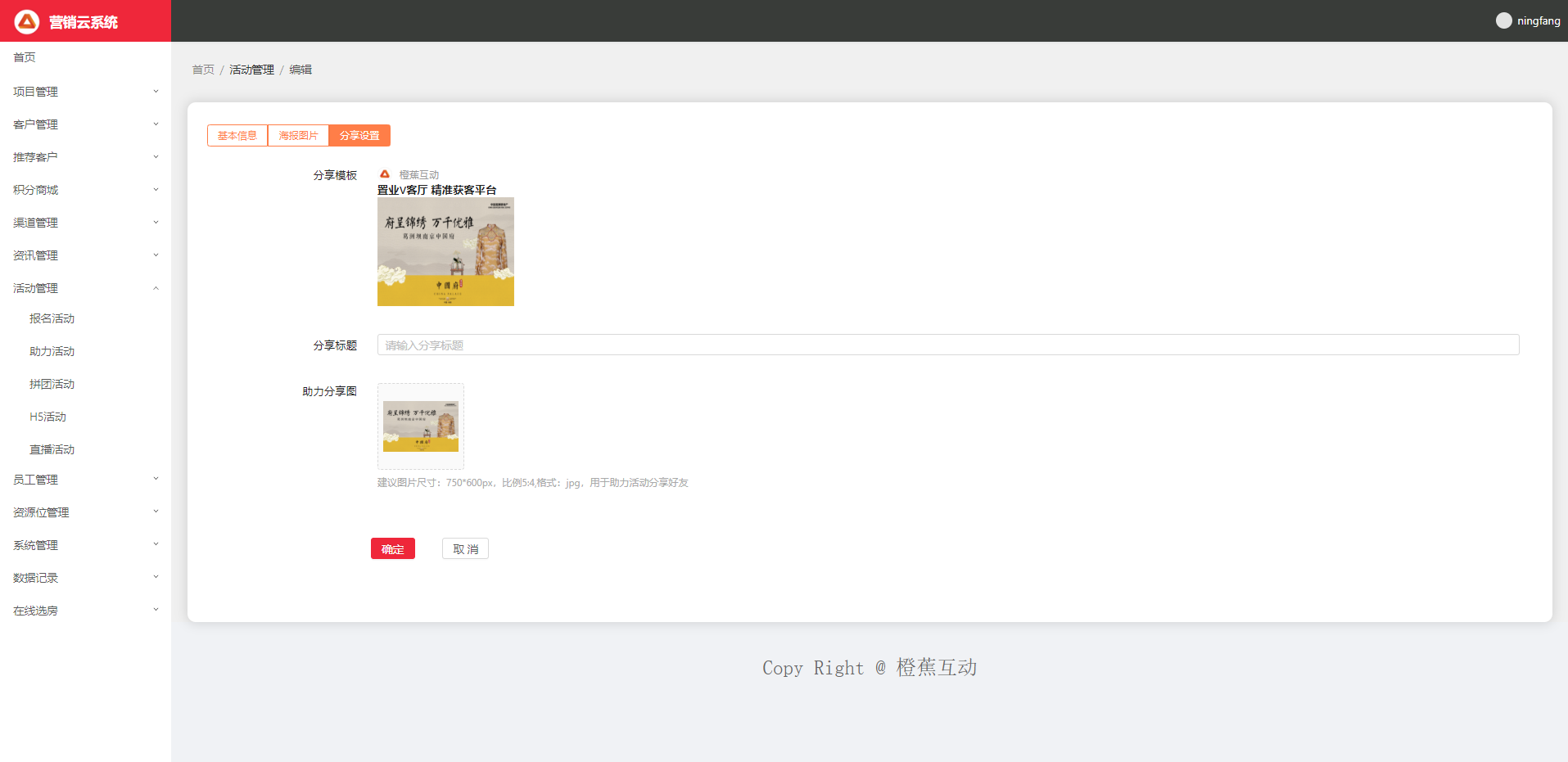Expand the 渠道管理 menu chevron
This screenshot has height=762, width=1568.
156,223
